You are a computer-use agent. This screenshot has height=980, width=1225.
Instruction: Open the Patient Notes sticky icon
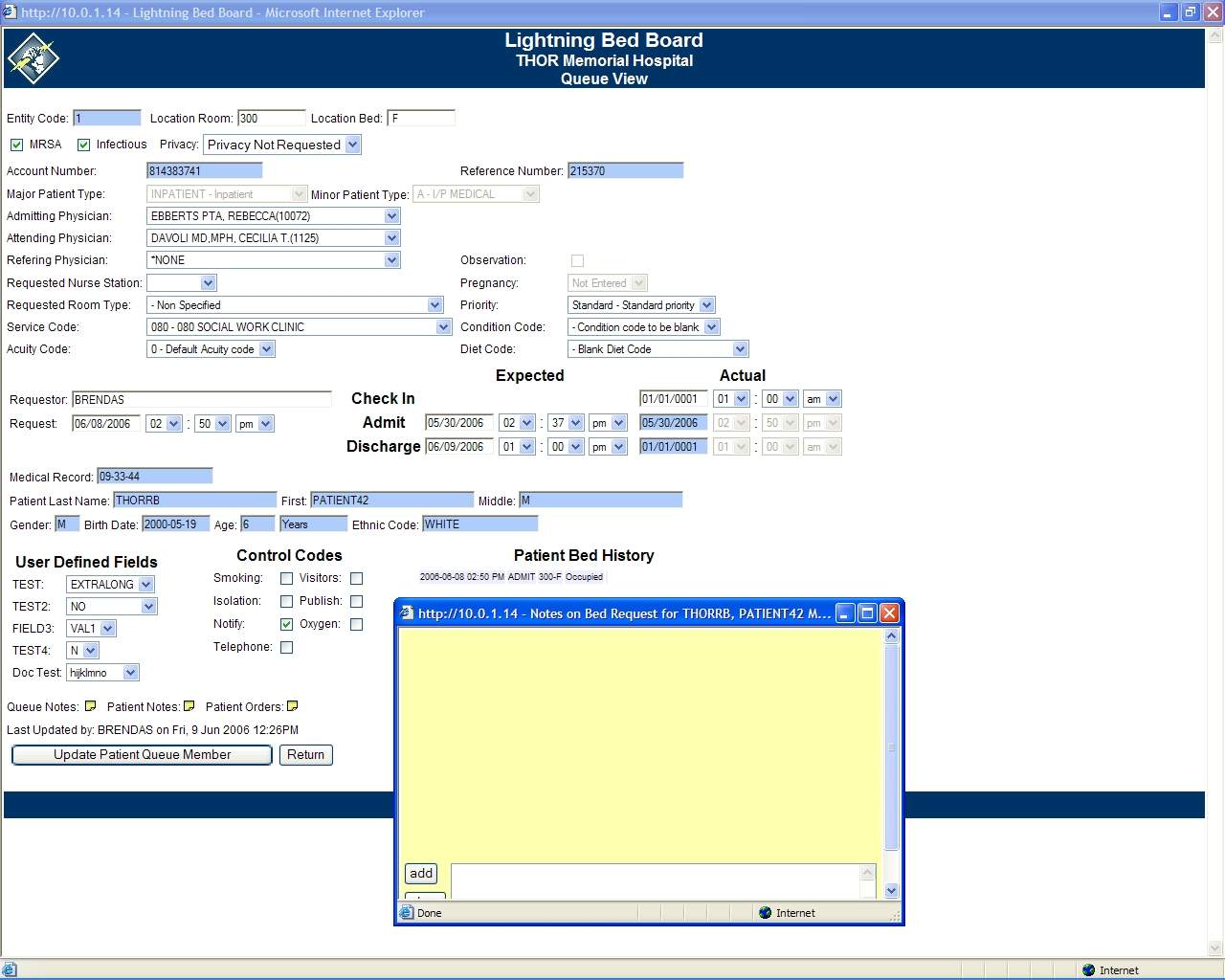(x=189, y=706)
